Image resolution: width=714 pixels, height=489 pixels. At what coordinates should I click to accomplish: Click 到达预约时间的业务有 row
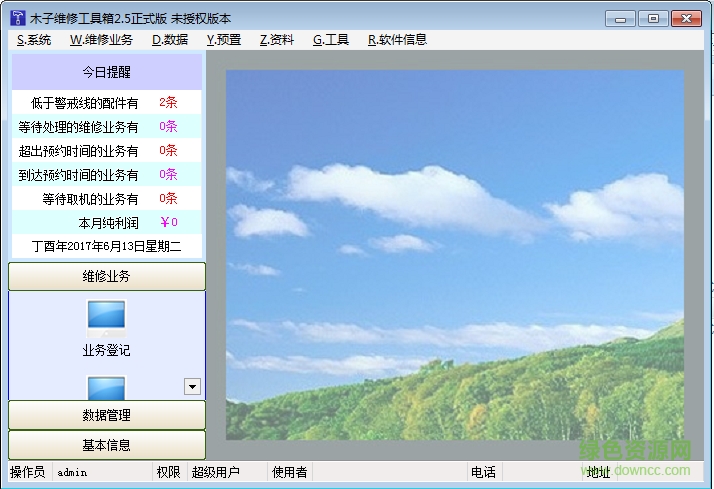click(107, 174)
